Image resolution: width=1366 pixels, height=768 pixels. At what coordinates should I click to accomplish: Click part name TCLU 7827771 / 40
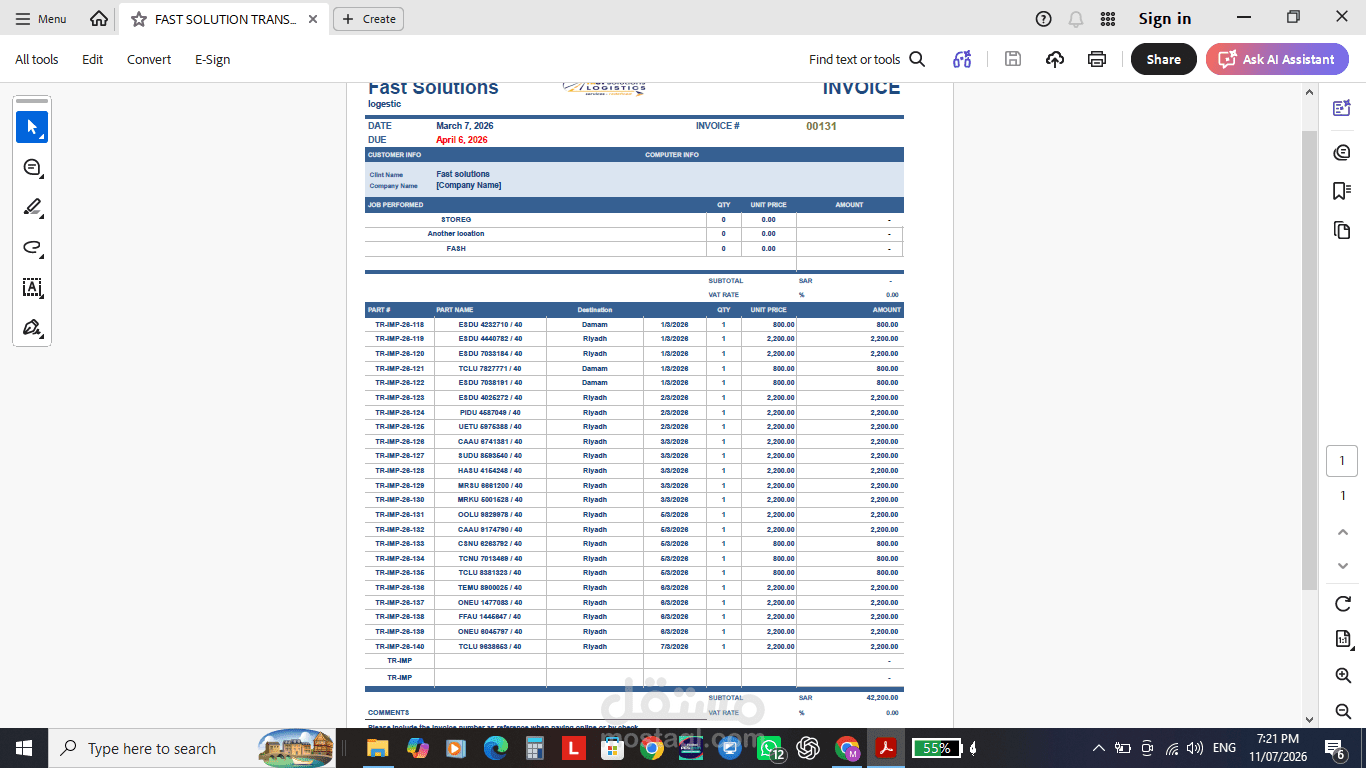pos(490,368)
